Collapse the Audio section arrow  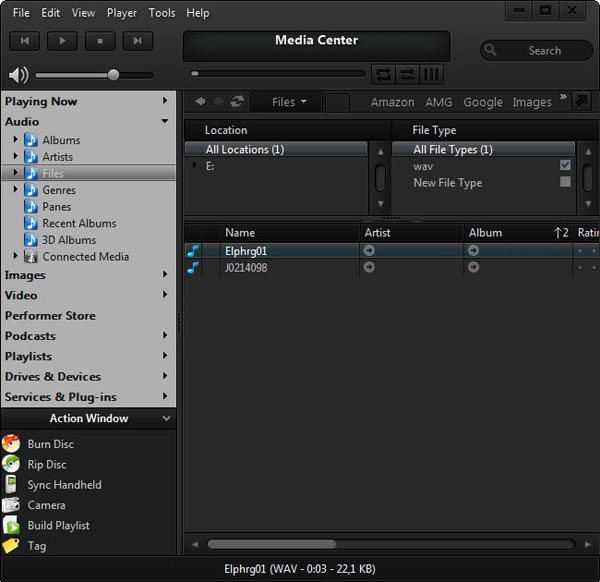coord(165,121)
